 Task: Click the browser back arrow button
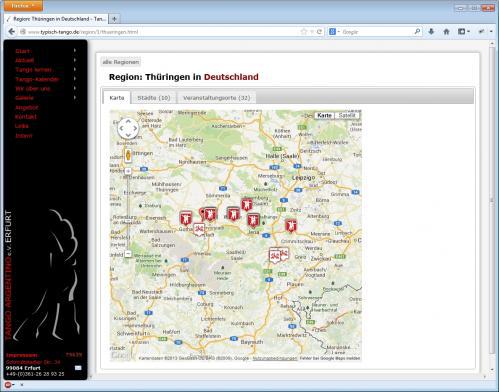(12, 32)
